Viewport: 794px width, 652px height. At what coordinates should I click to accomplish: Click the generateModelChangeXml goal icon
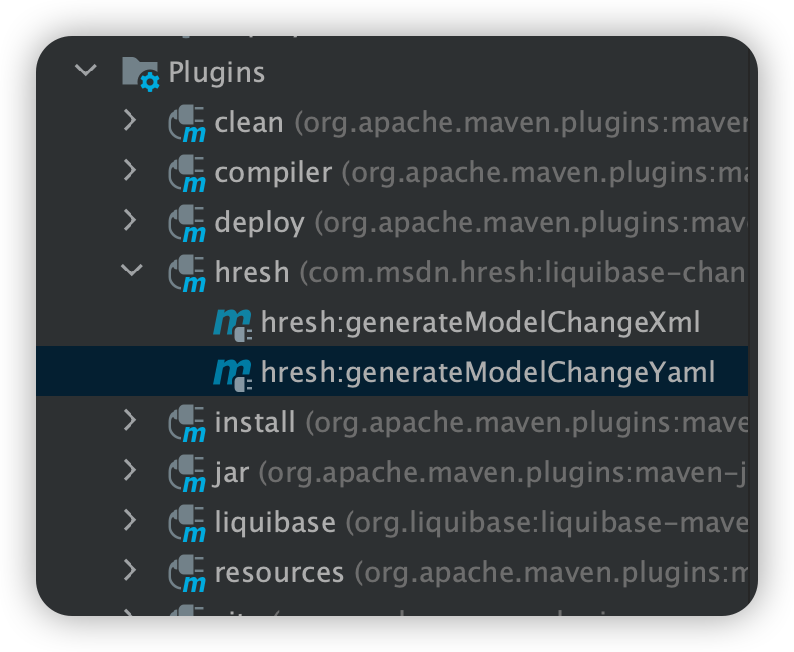(x=232, y=324)
